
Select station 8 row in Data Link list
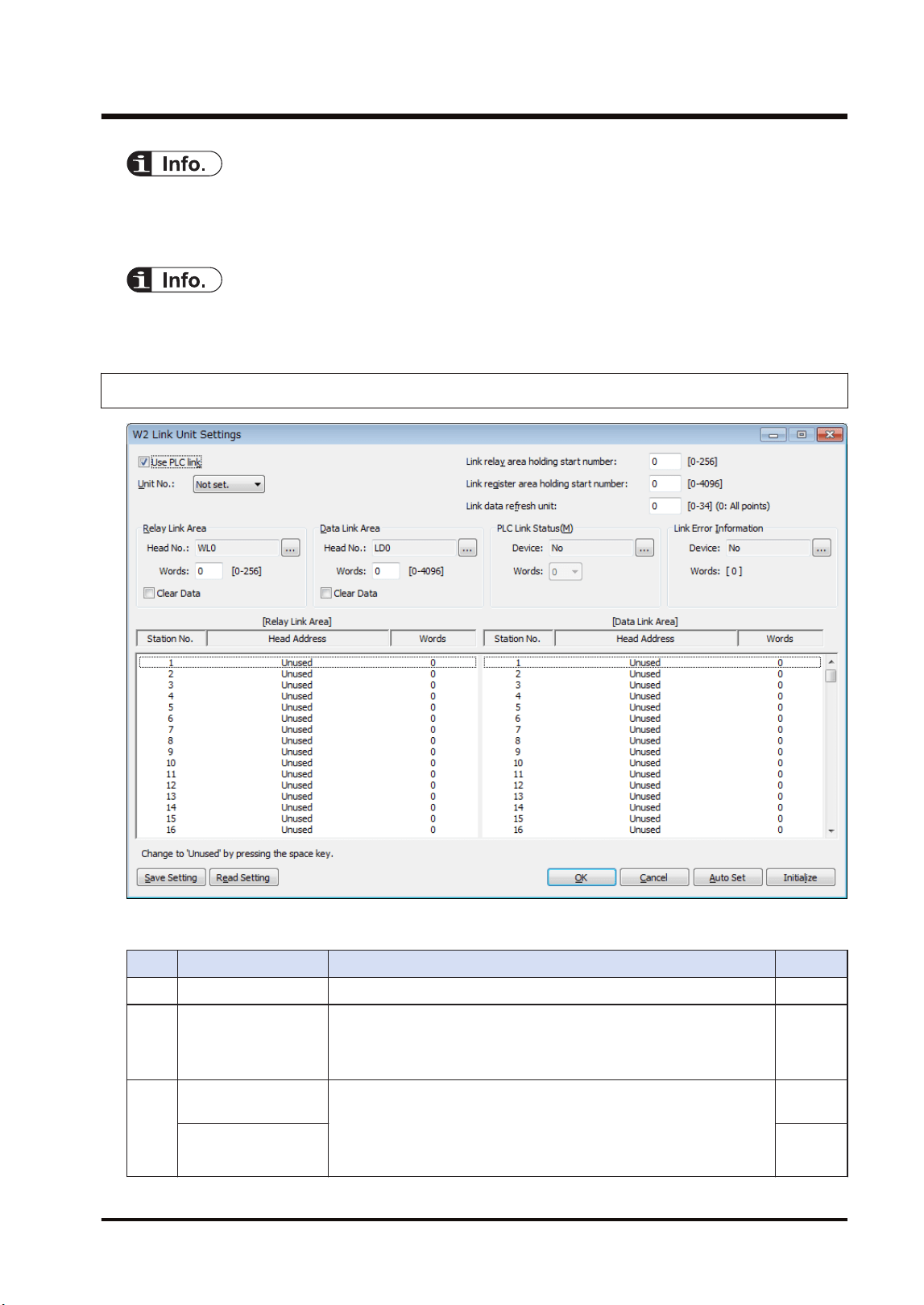point(653,740)
